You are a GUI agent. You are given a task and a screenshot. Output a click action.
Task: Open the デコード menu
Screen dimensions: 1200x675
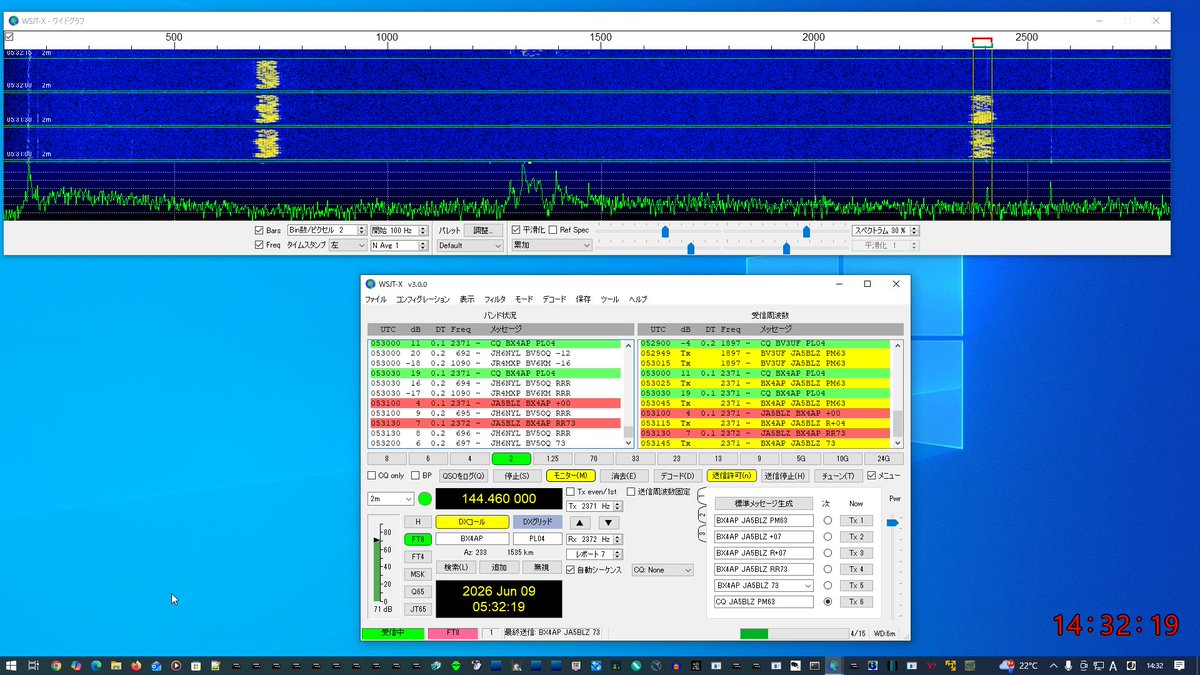(x=554, y=299)
